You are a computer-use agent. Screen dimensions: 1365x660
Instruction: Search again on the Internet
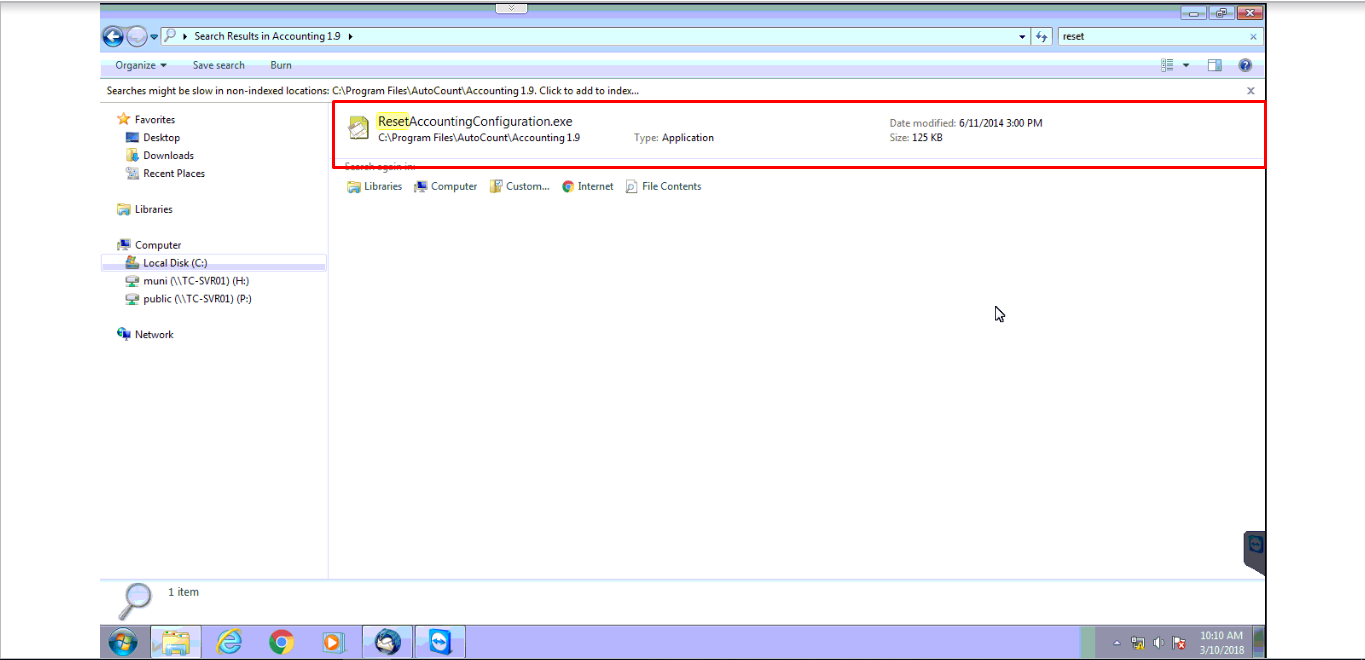click(588, 187)
